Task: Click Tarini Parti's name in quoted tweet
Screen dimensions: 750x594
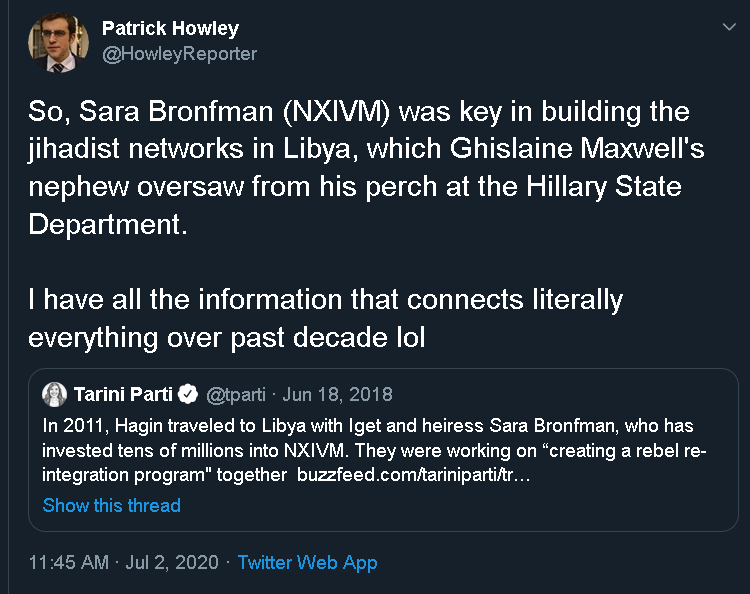Action: pyautogui.click(x=124, y=393)
